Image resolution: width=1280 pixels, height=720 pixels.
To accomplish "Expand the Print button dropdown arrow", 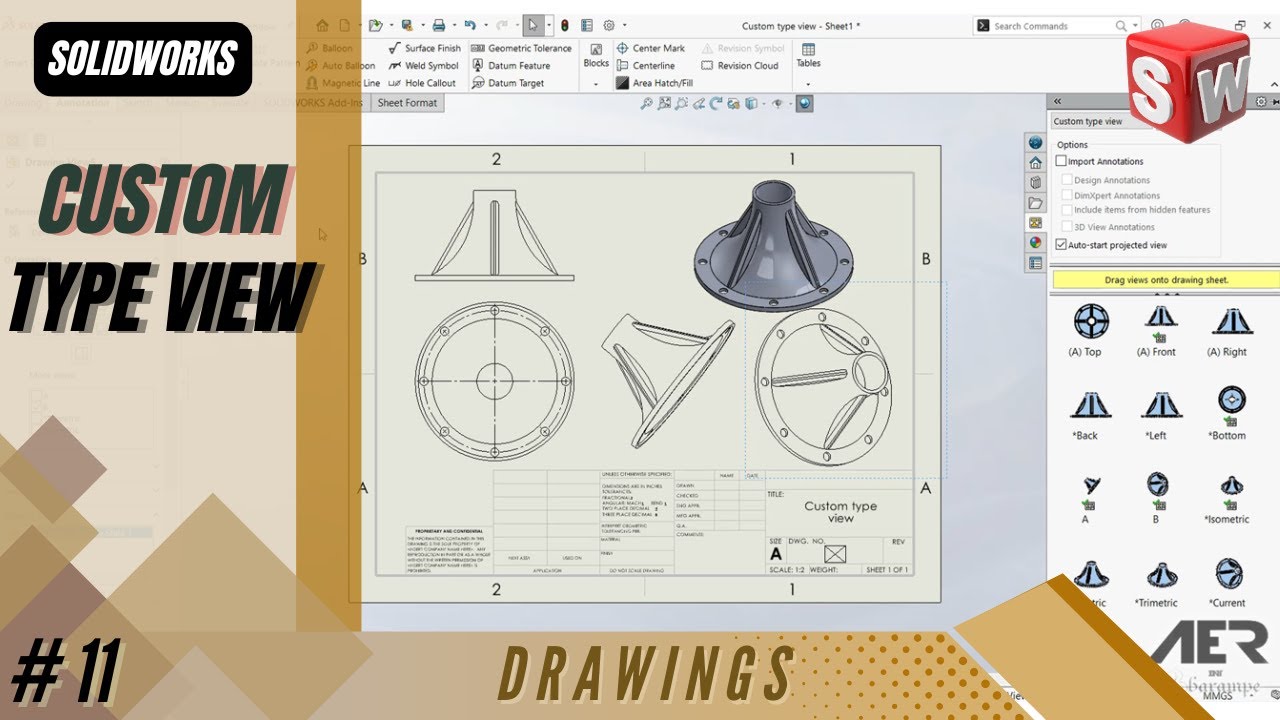I will point(455,25).
